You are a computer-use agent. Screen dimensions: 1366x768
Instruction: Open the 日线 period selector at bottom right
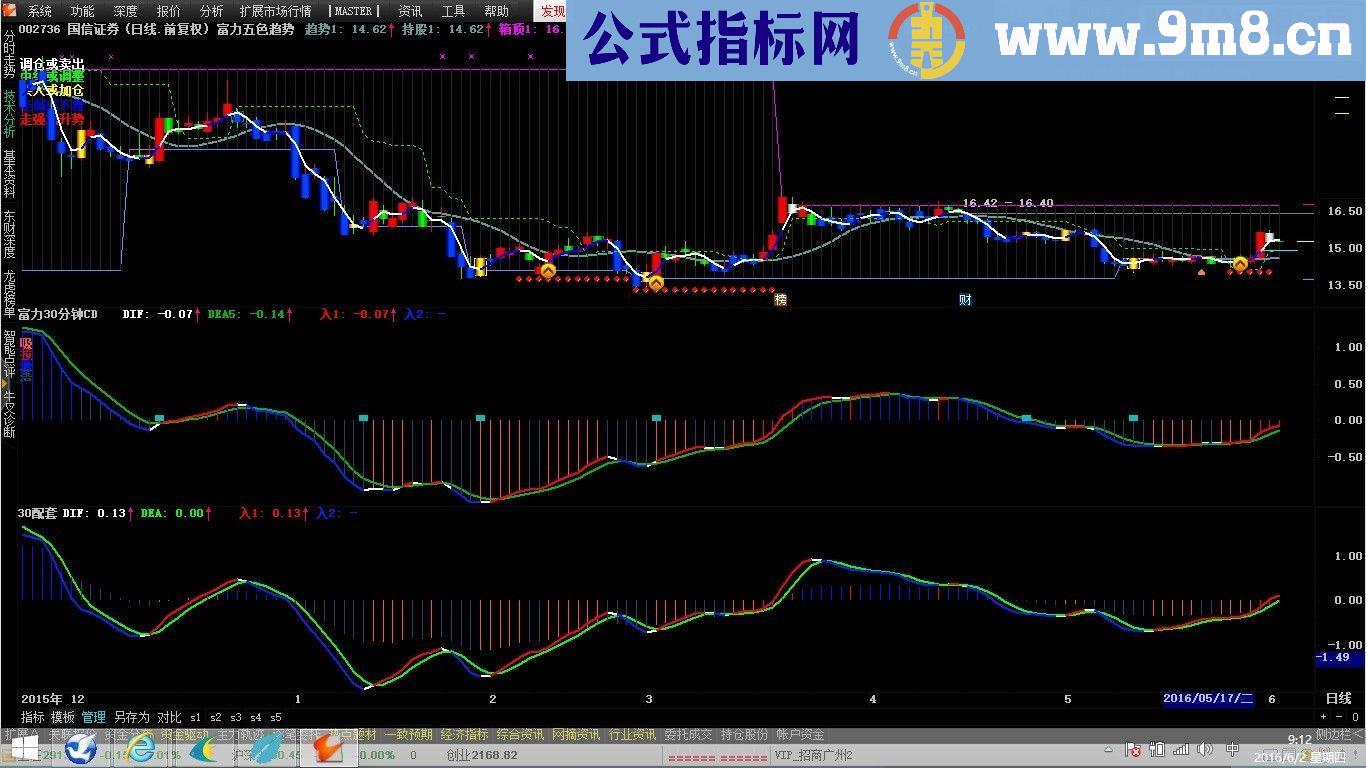coord(1340,699)
